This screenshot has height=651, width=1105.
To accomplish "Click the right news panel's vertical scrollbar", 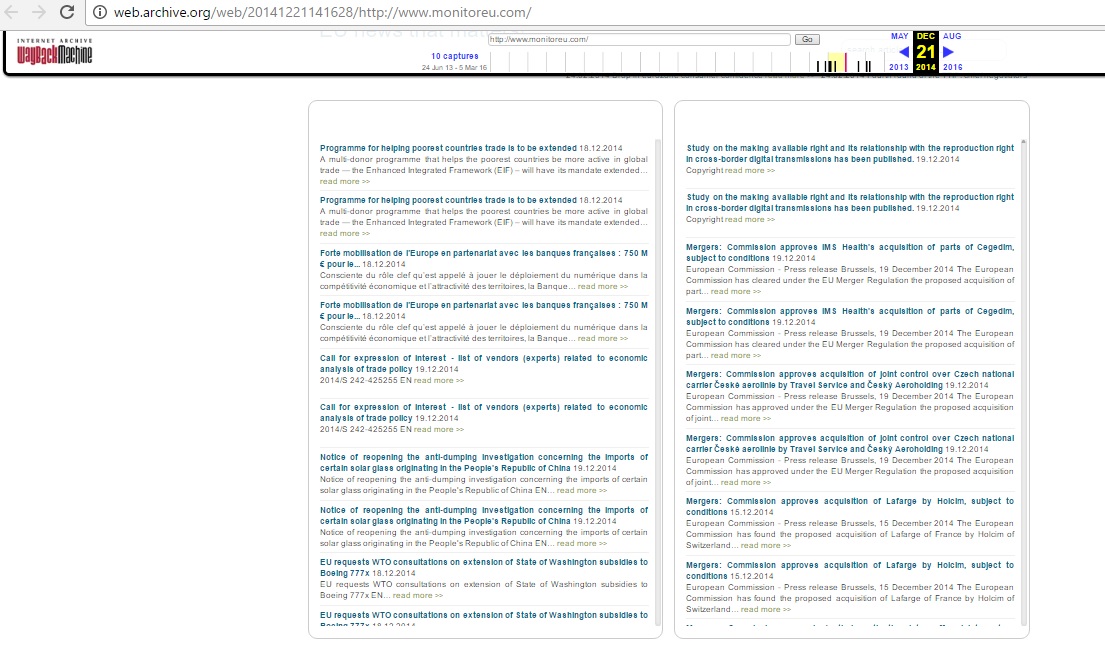I will (1023, 380).
